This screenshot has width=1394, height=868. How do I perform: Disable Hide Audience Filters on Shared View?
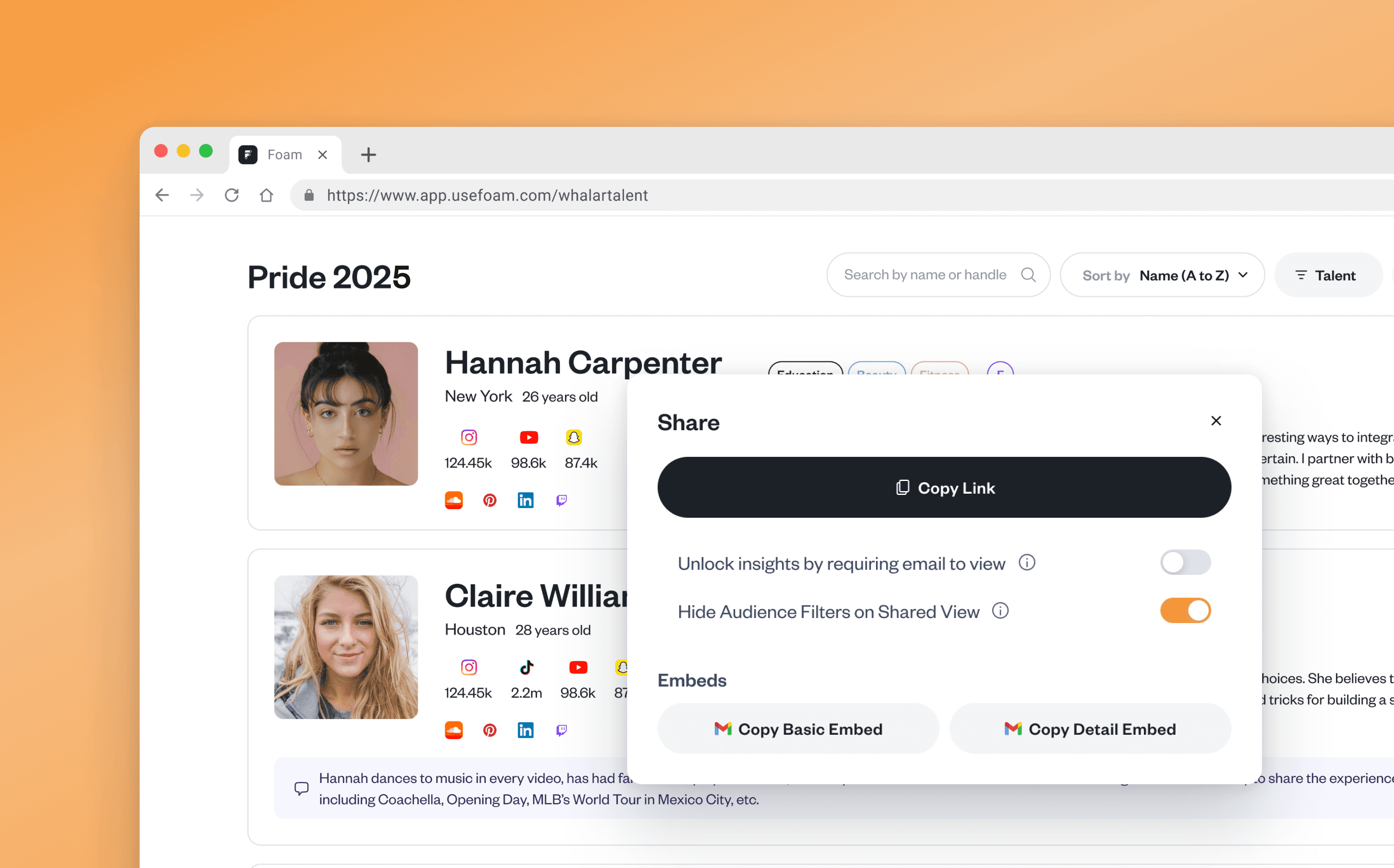tap(1185, 611)
